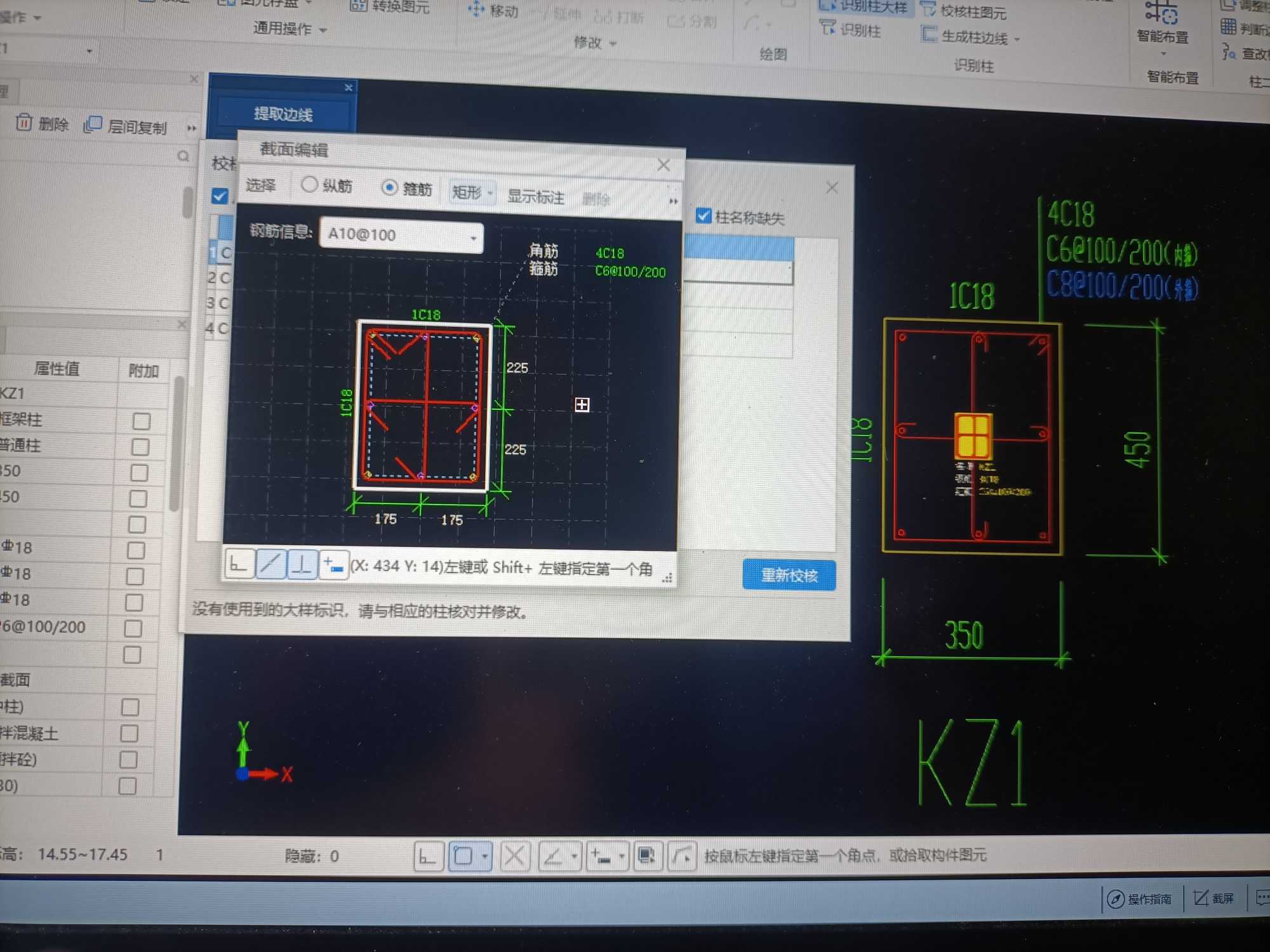This screenshot has height=952, width=1270.
Task: Click the yellow column element in the drawing
Action: pyautogui.click(x=973, y=435)
